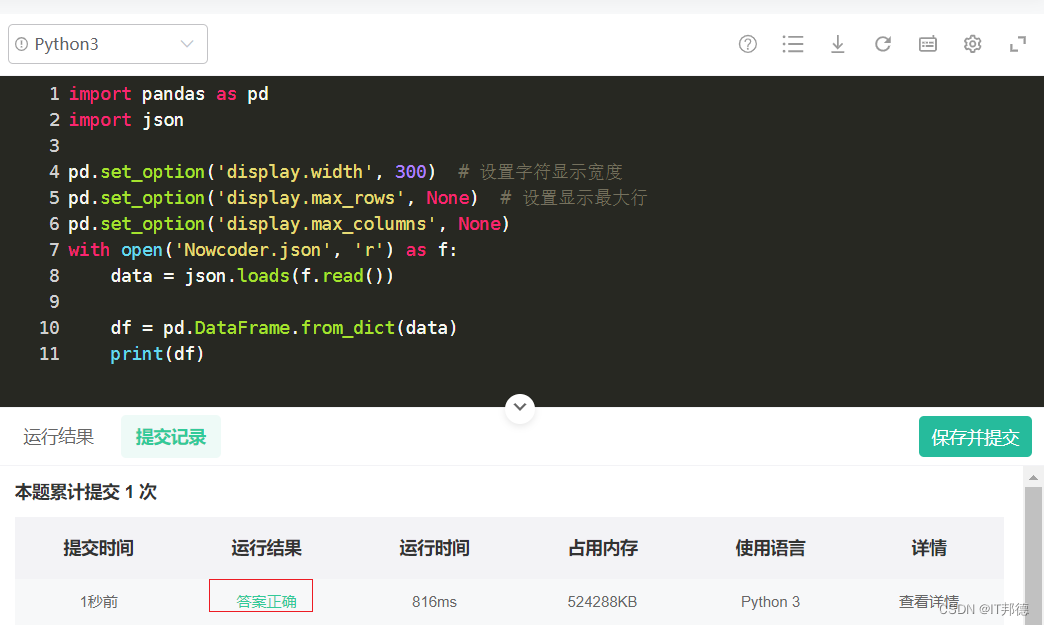Click the help question mark icon

tap(748, 44)
